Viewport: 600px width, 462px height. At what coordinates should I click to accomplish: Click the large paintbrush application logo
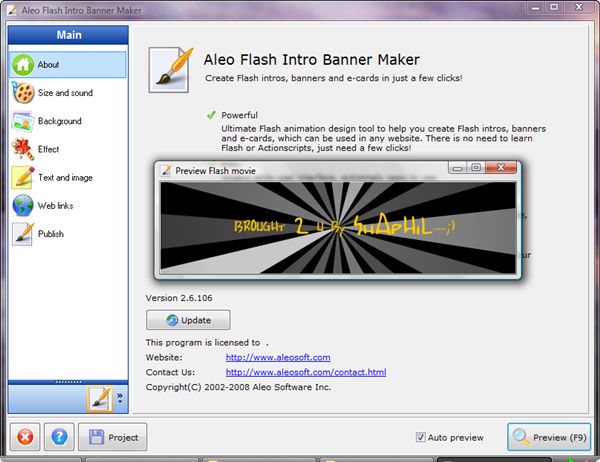tap(170, 70)
